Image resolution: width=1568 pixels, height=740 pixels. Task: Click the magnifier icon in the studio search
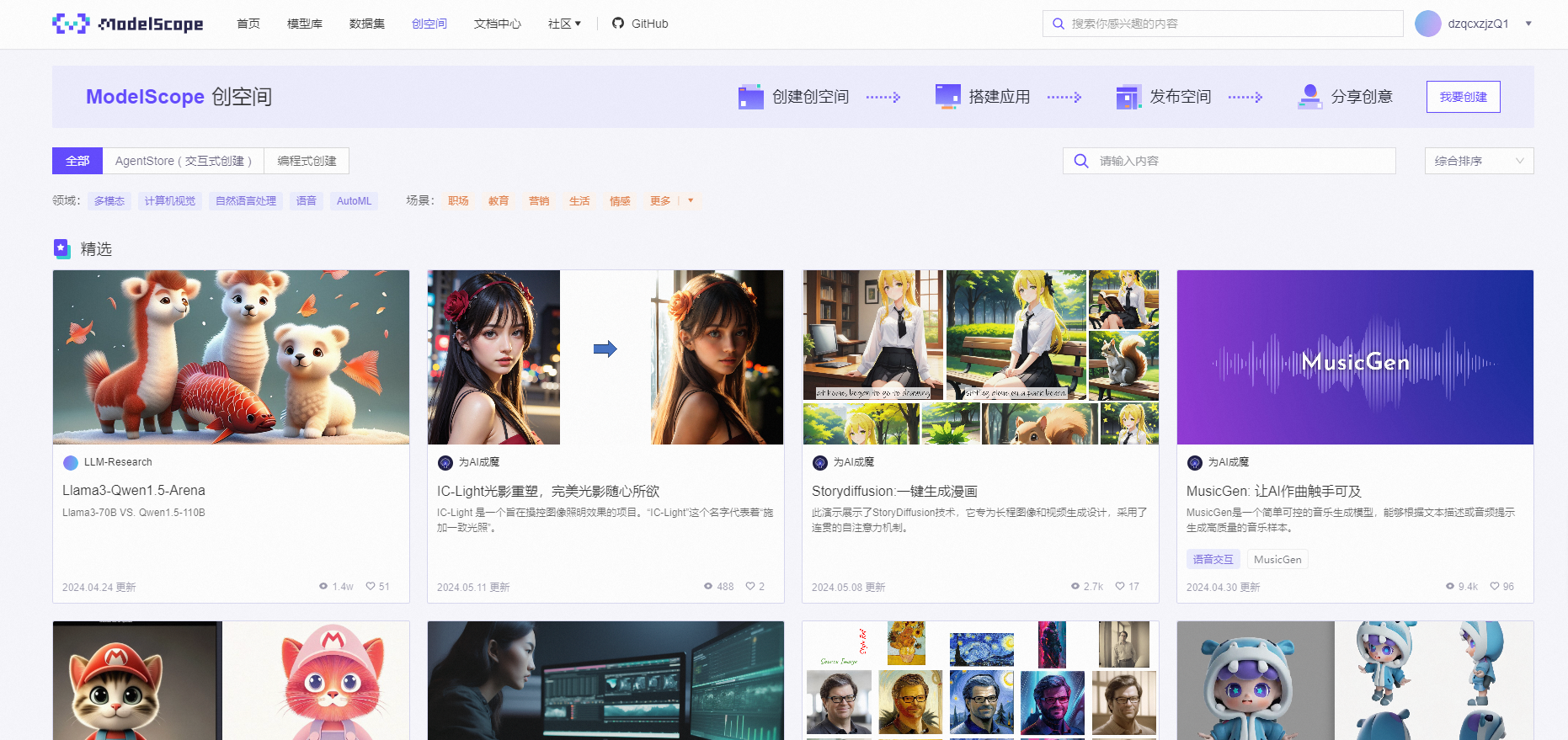[x=1081, y=161]
